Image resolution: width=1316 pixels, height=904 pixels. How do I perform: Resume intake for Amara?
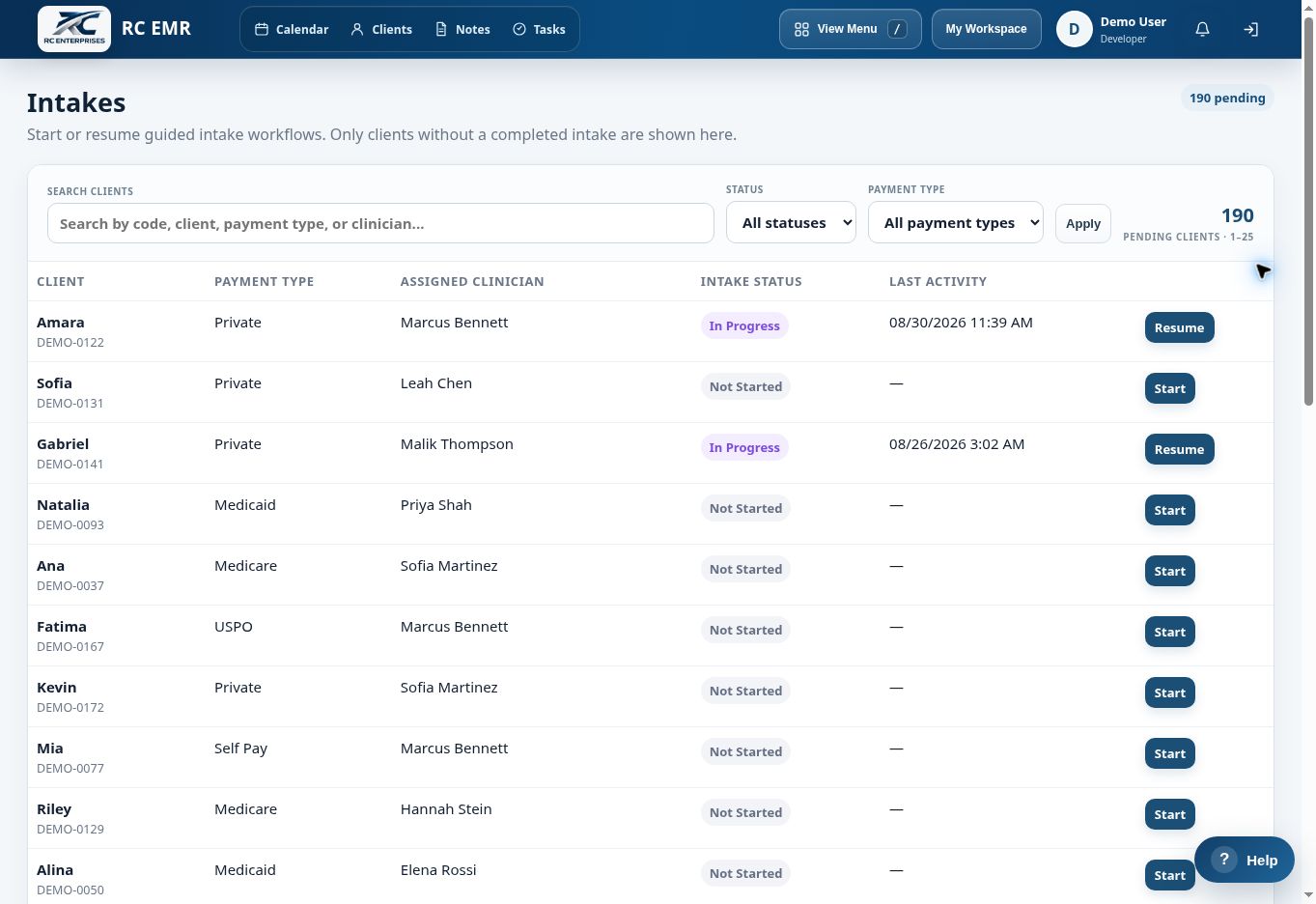tap(1179, 327)
